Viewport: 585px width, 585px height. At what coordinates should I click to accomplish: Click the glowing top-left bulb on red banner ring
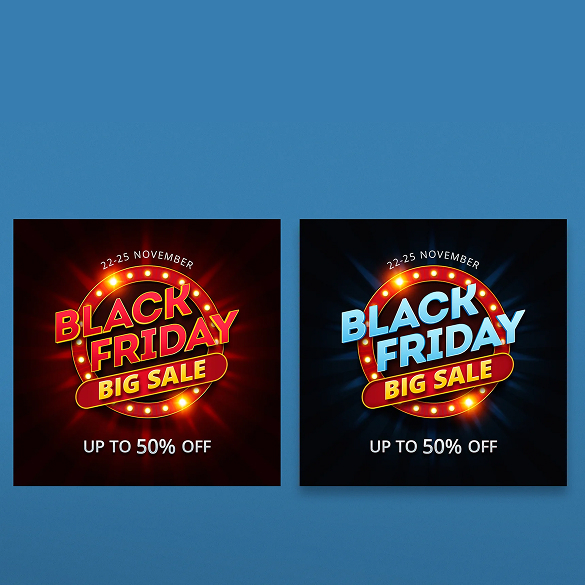coord(113,281)
